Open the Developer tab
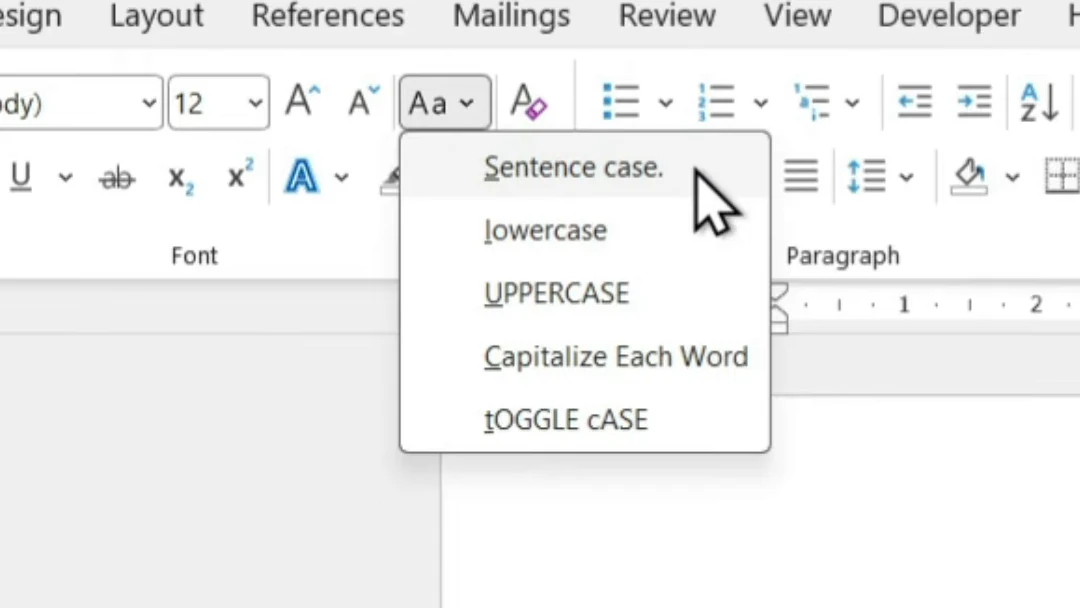 click(949, 17)
